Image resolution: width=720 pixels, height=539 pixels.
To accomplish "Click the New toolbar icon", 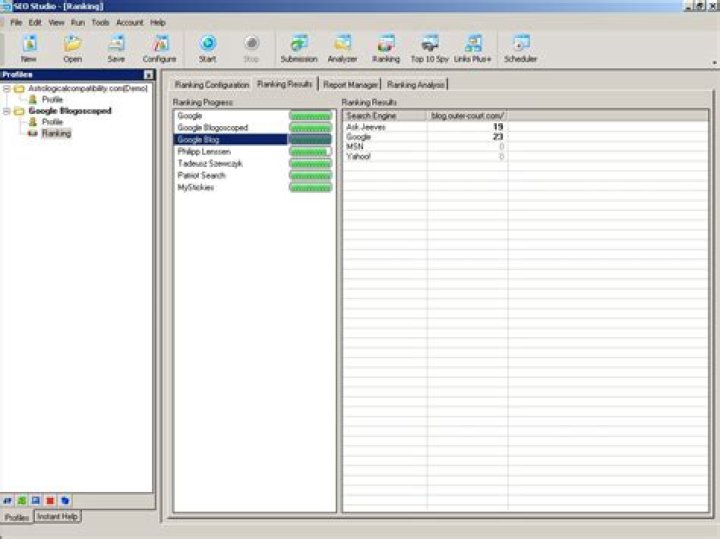I will (29, 48).
